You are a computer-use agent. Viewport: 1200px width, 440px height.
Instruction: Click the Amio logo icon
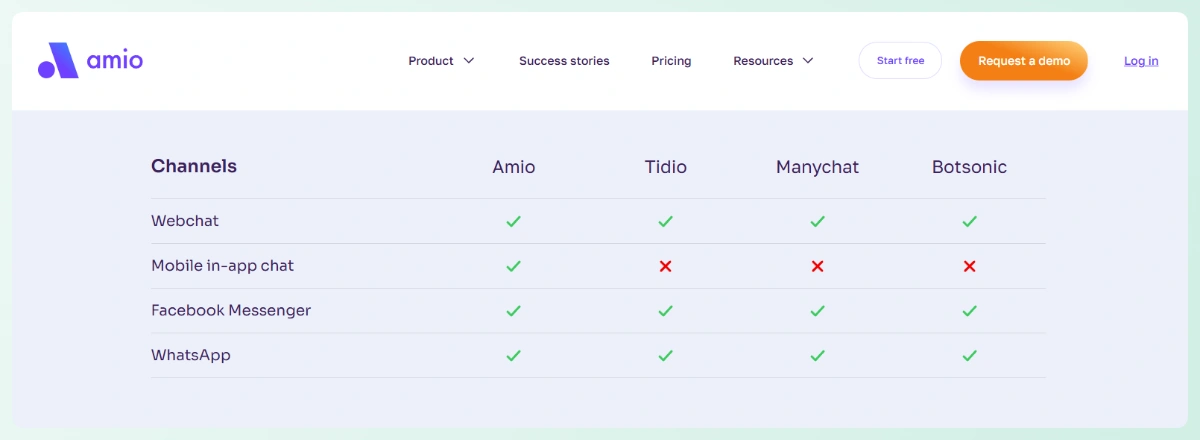[x=58, y=61]
